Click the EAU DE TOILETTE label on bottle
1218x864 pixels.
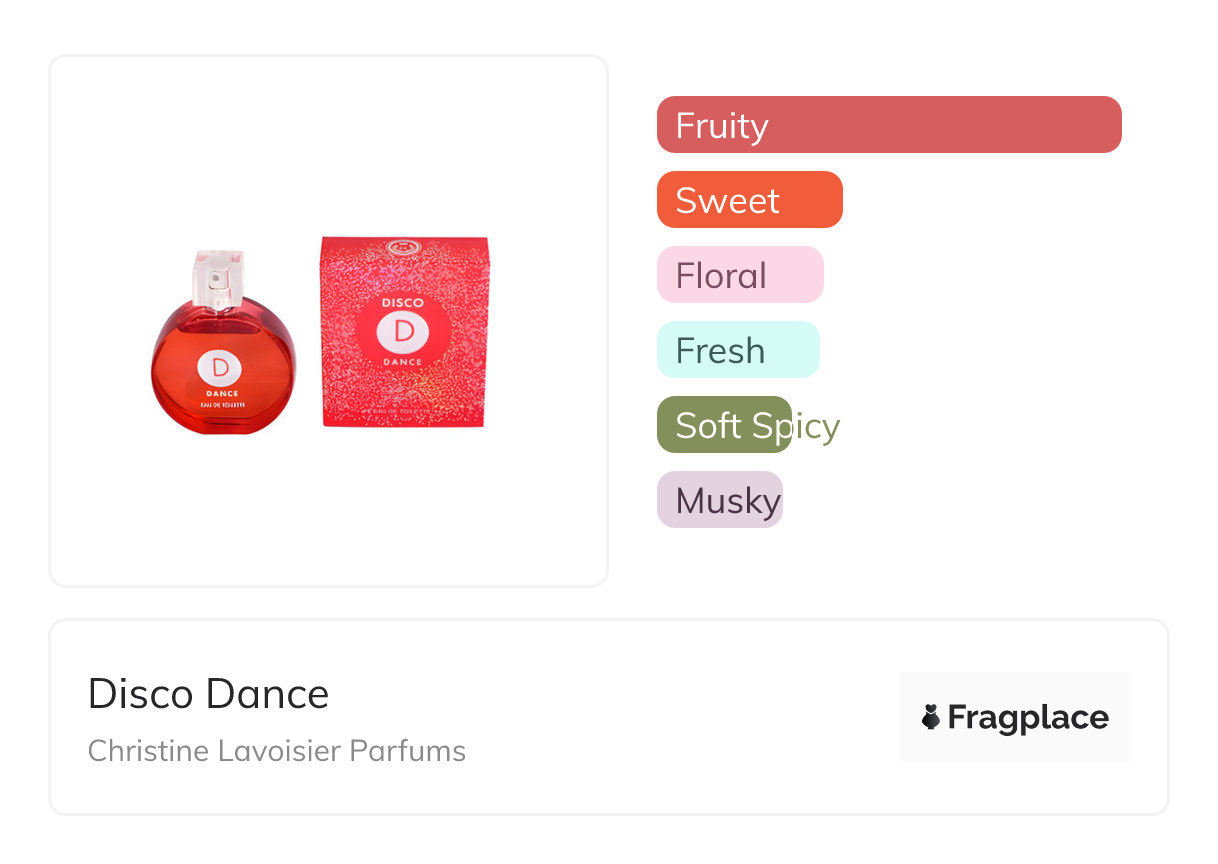(222, 403)
